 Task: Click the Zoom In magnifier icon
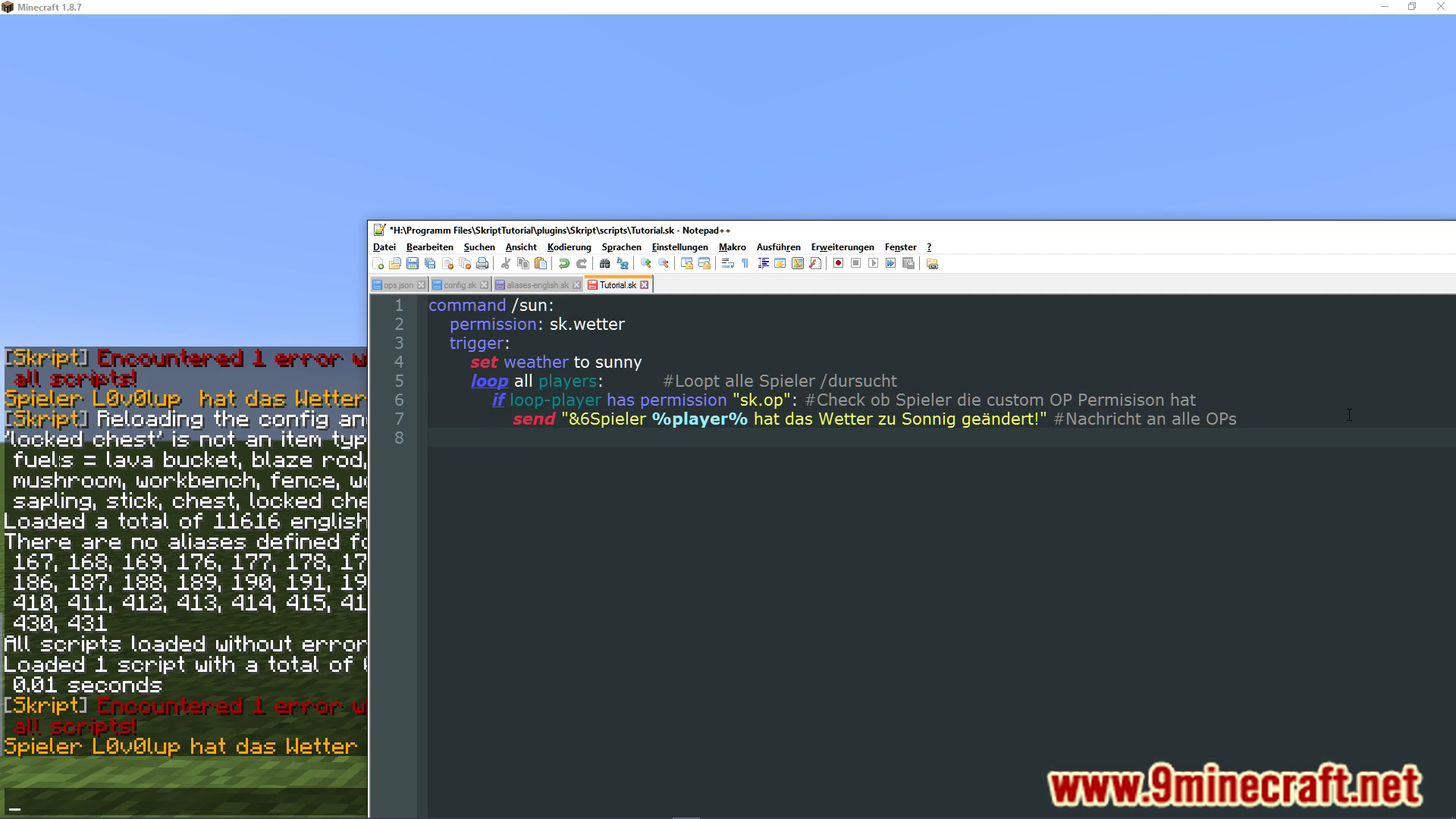(646, 264)
